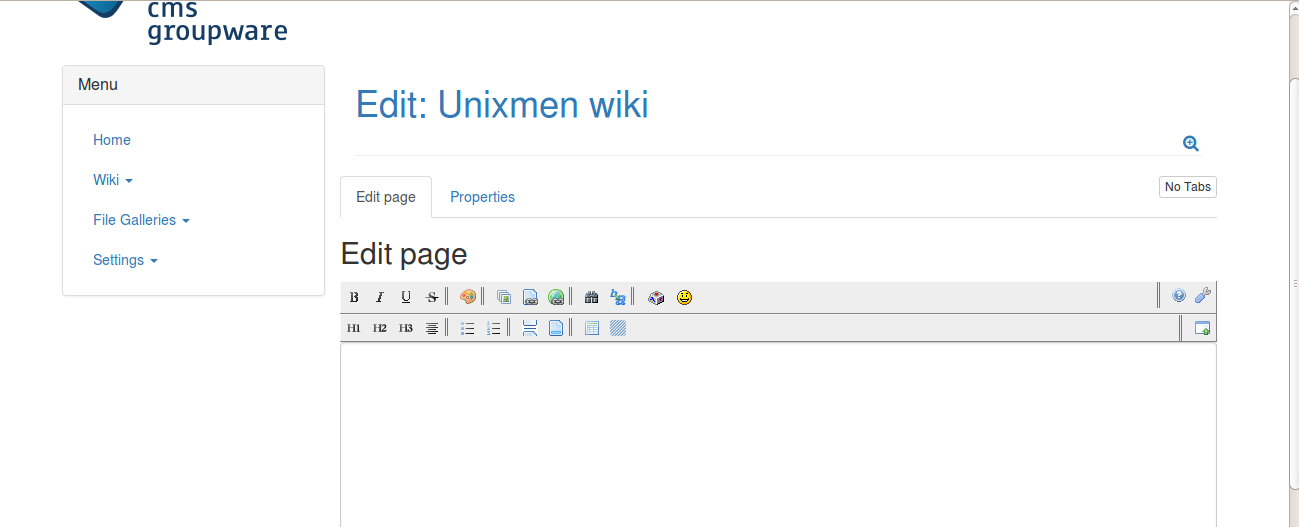Click into the wiki page text area
This screenshot has height=527, width=1299.
tap(778, 435)
